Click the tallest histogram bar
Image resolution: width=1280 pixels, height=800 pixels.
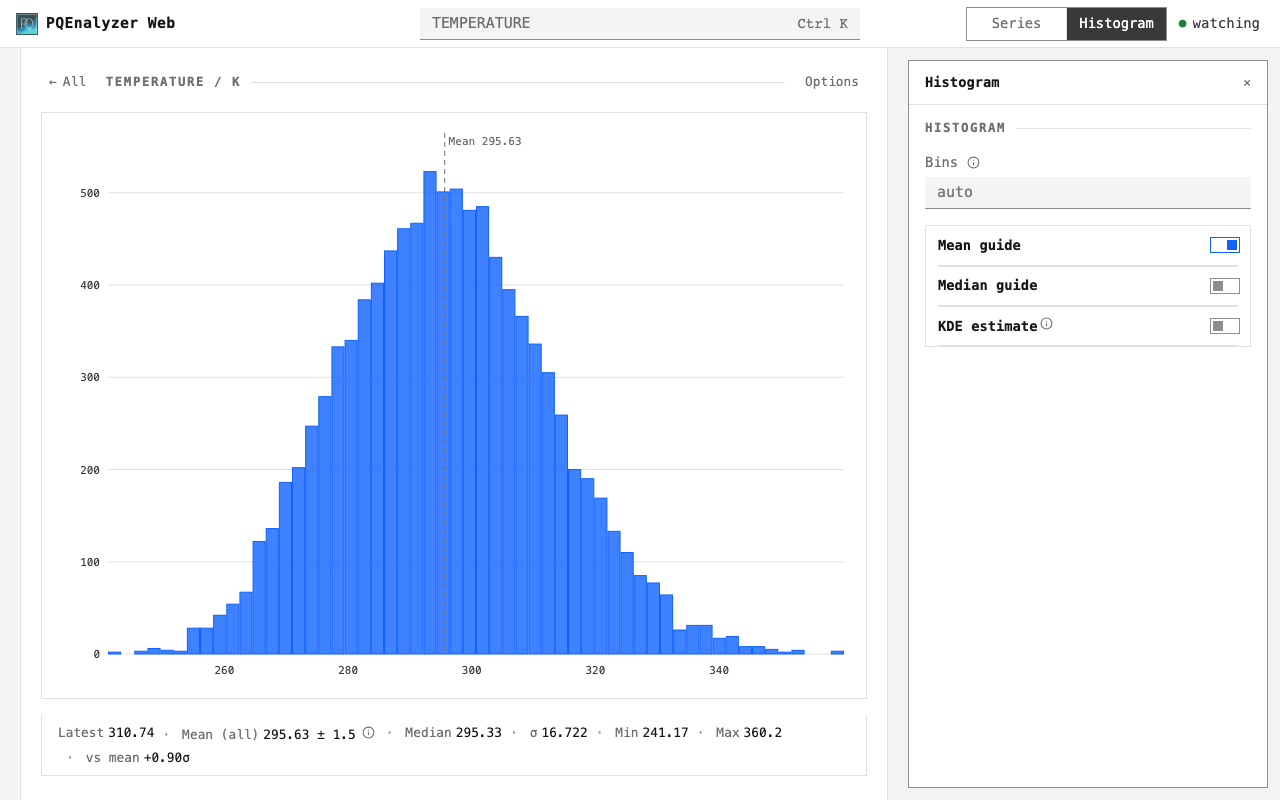pos(430,412)
